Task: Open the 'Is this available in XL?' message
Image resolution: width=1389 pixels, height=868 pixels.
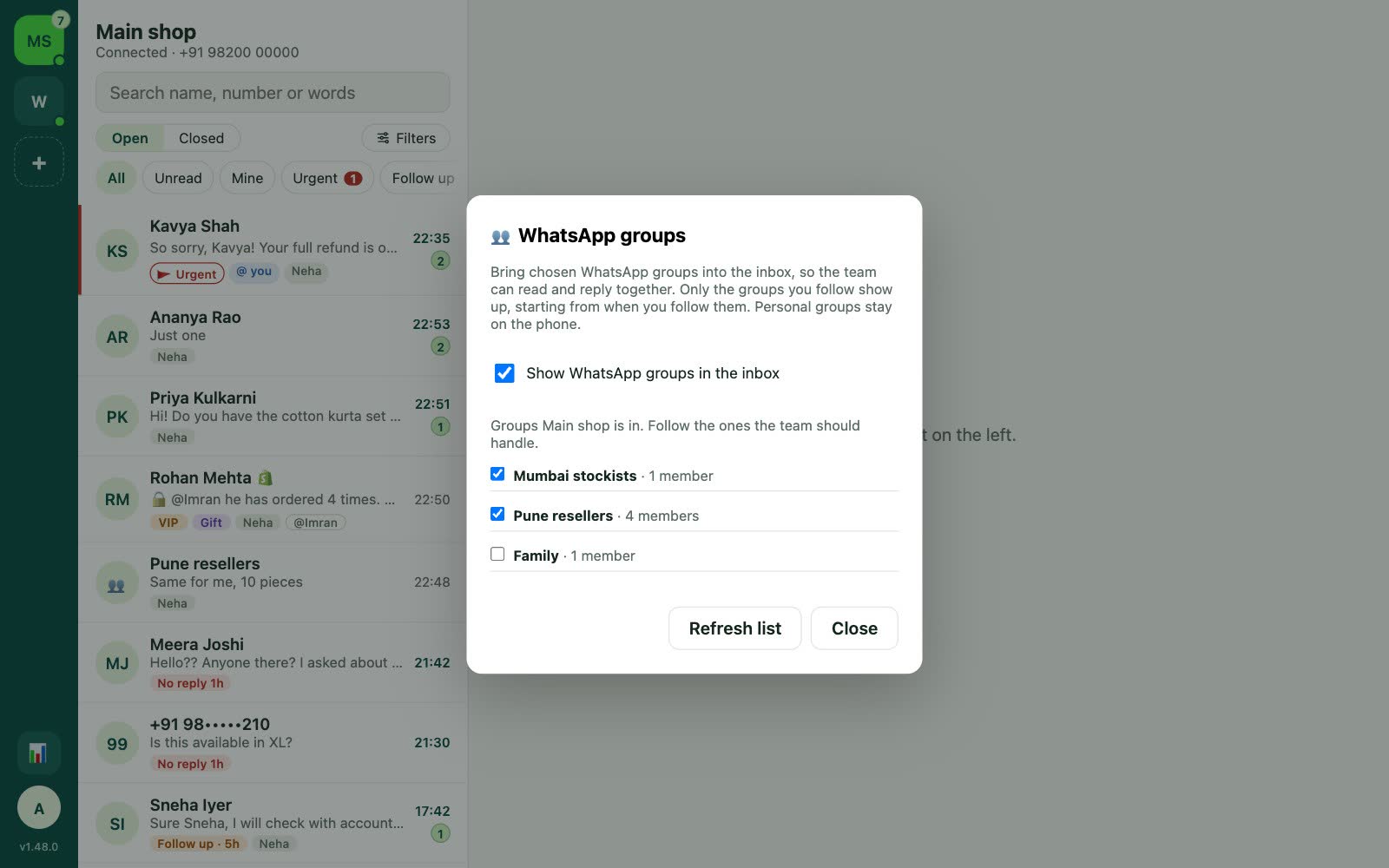Action: click(221, 742)
